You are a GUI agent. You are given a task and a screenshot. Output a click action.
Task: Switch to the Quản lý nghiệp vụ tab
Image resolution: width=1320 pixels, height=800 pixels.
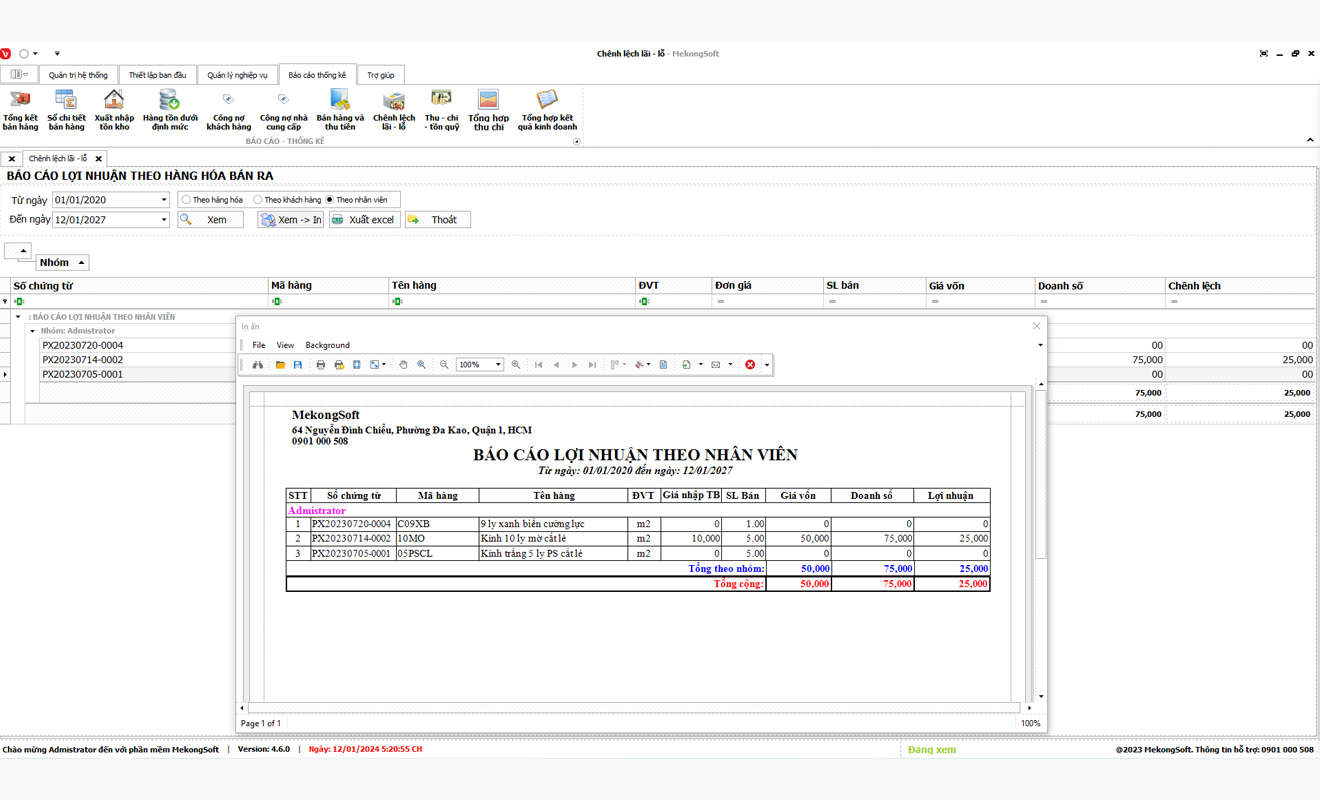pos(237,75)
